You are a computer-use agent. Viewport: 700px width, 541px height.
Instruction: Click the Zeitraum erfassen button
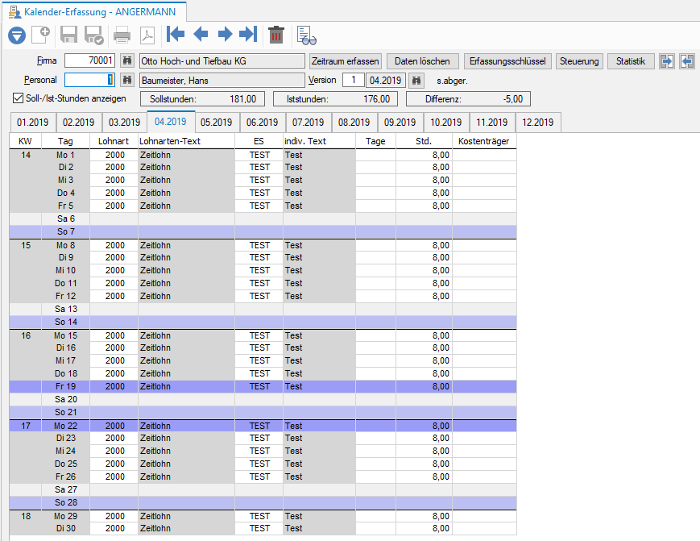345,61
